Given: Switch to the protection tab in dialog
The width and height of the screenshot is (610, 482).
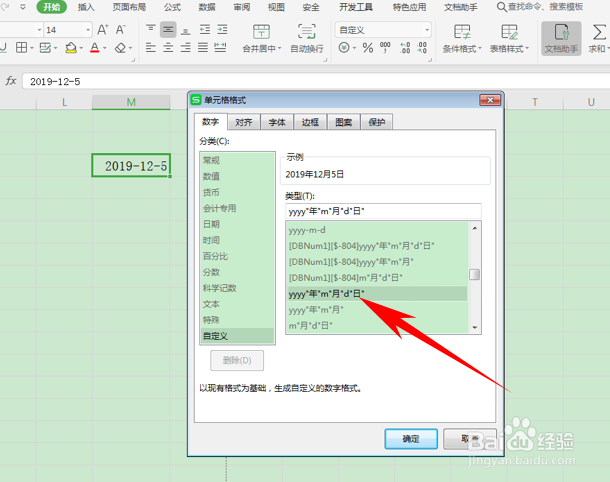Looking at the screenshot, I should 377,122.
